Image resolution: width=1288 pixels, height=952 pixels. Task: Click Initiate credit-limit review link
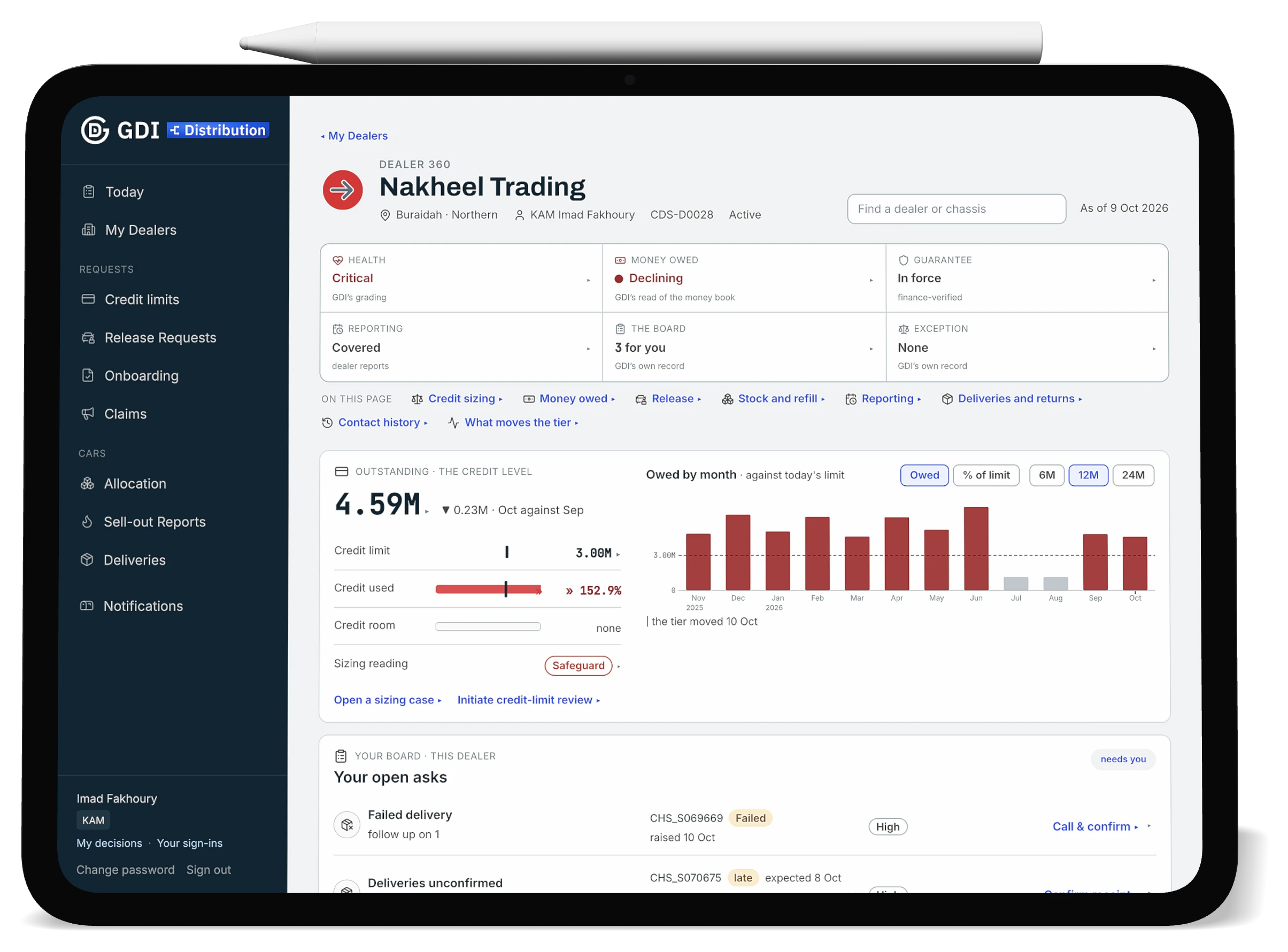[528, 700]
